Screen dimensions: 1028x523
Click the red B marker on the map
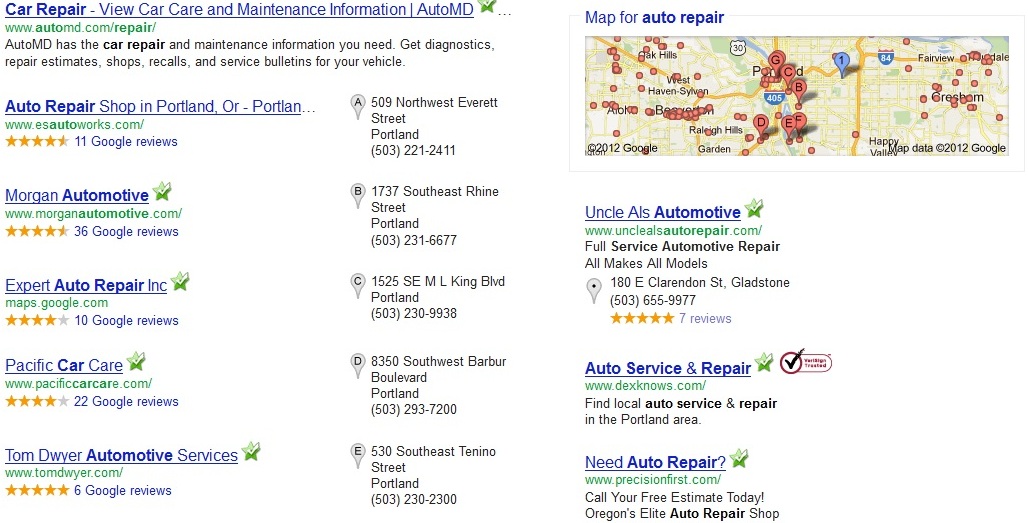click(x=798, y=90)
